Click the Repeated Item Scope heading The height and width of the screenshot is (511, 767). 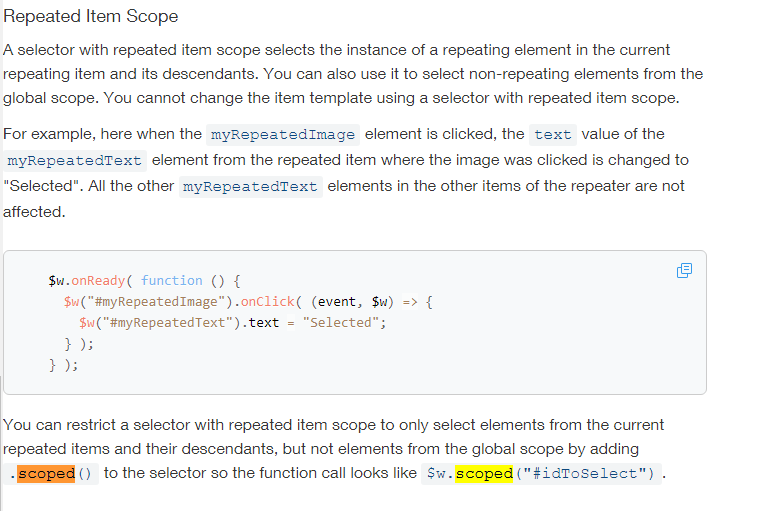[x=90, y=16]
